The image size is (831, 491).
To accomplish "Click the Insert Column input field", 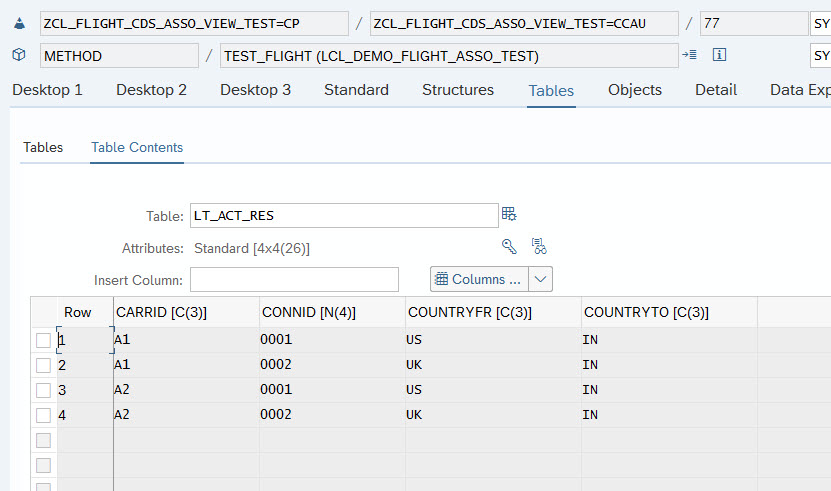I will [x=294, y=279].
